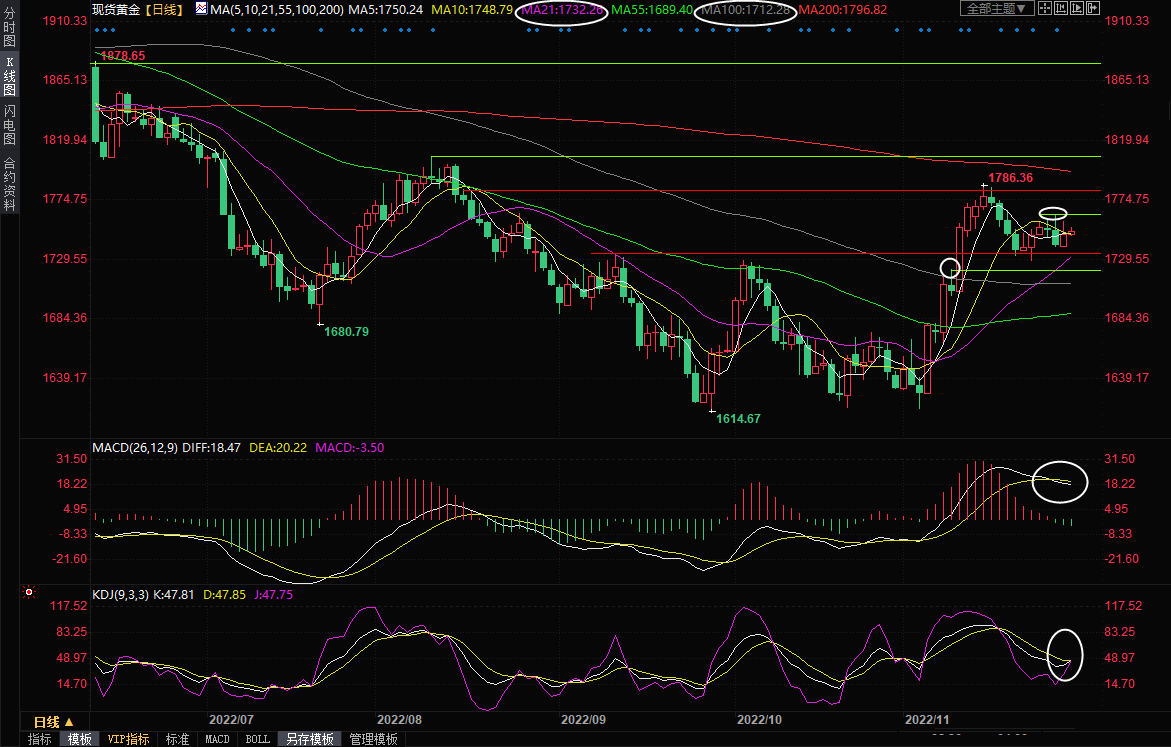This screenshot has height=747, width=1171.
Task: Switch to 分时图 view in left sidebar
Action: click(x=9, y=33)
